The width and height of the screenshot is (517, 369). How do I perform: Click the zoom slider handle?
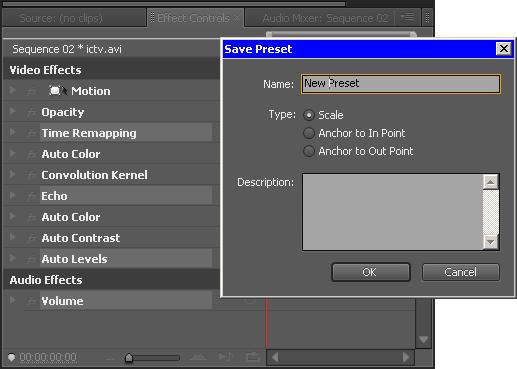click(129, 358)
